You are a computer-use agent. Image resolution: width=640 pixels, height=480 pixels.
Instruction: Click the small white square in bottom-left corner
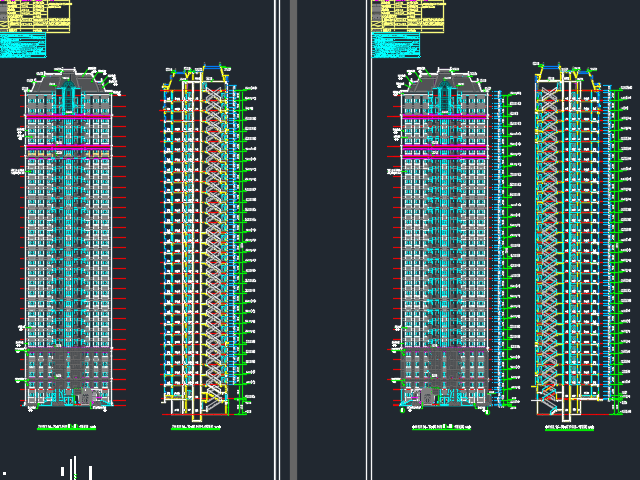[4, 473]
